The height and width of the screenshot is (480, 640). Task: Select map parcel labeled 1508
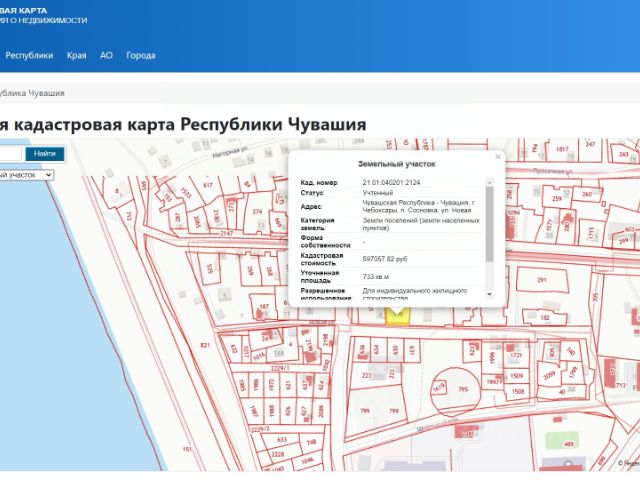518,391
